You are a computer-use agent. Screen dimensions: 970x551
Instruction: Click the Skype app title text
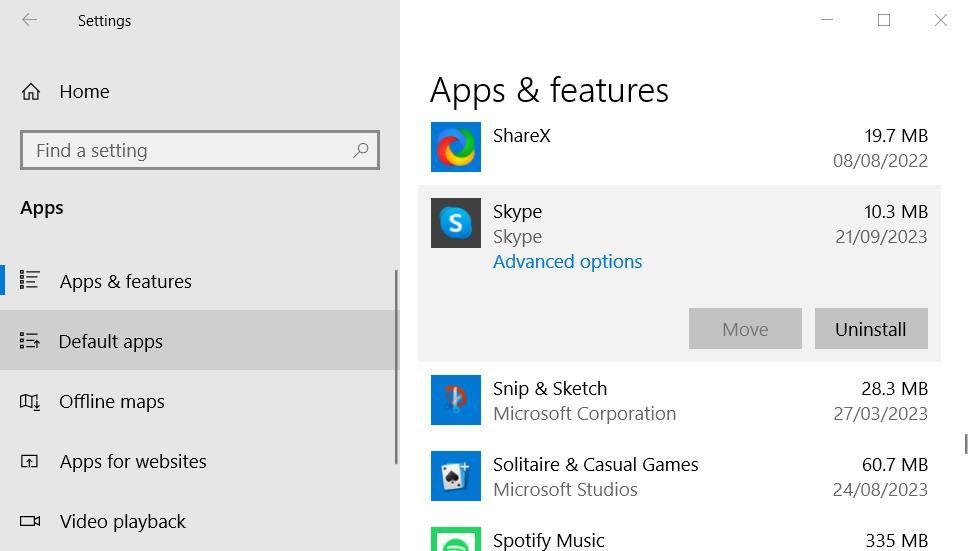tap(517, 211)
